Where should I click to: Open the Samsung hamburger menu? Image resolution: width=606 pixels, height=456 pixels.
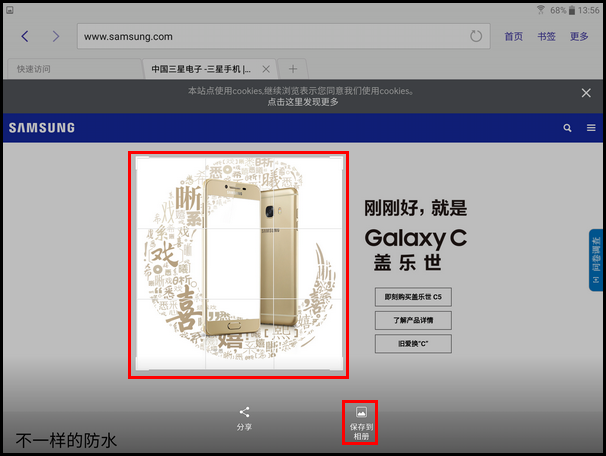[591, 128]
